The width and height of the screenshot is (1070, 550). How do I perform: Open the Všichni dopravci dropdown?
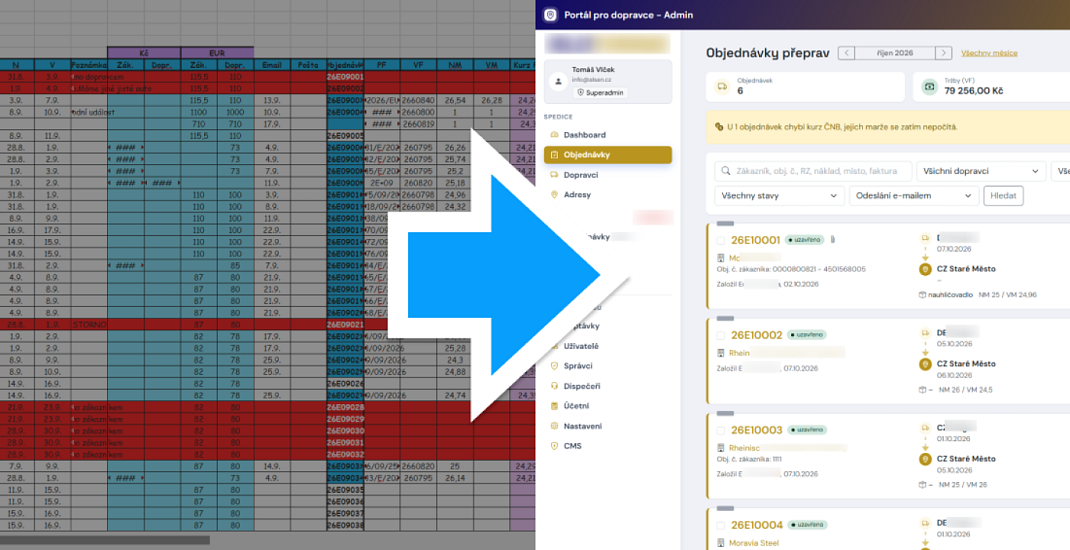[x=981, y=171]
